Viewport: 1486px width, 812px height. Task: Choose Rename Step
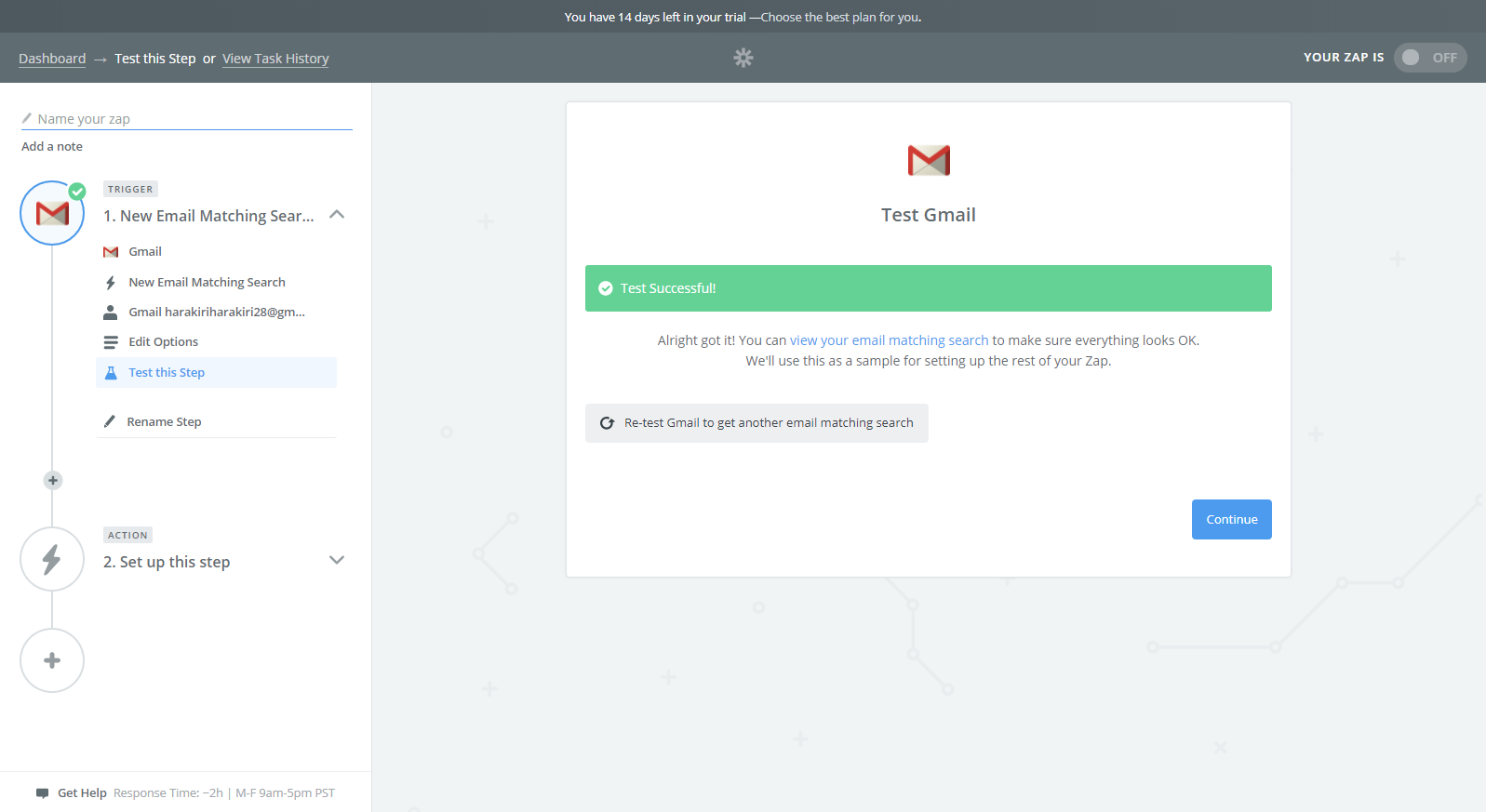click(x=164, y=422)
